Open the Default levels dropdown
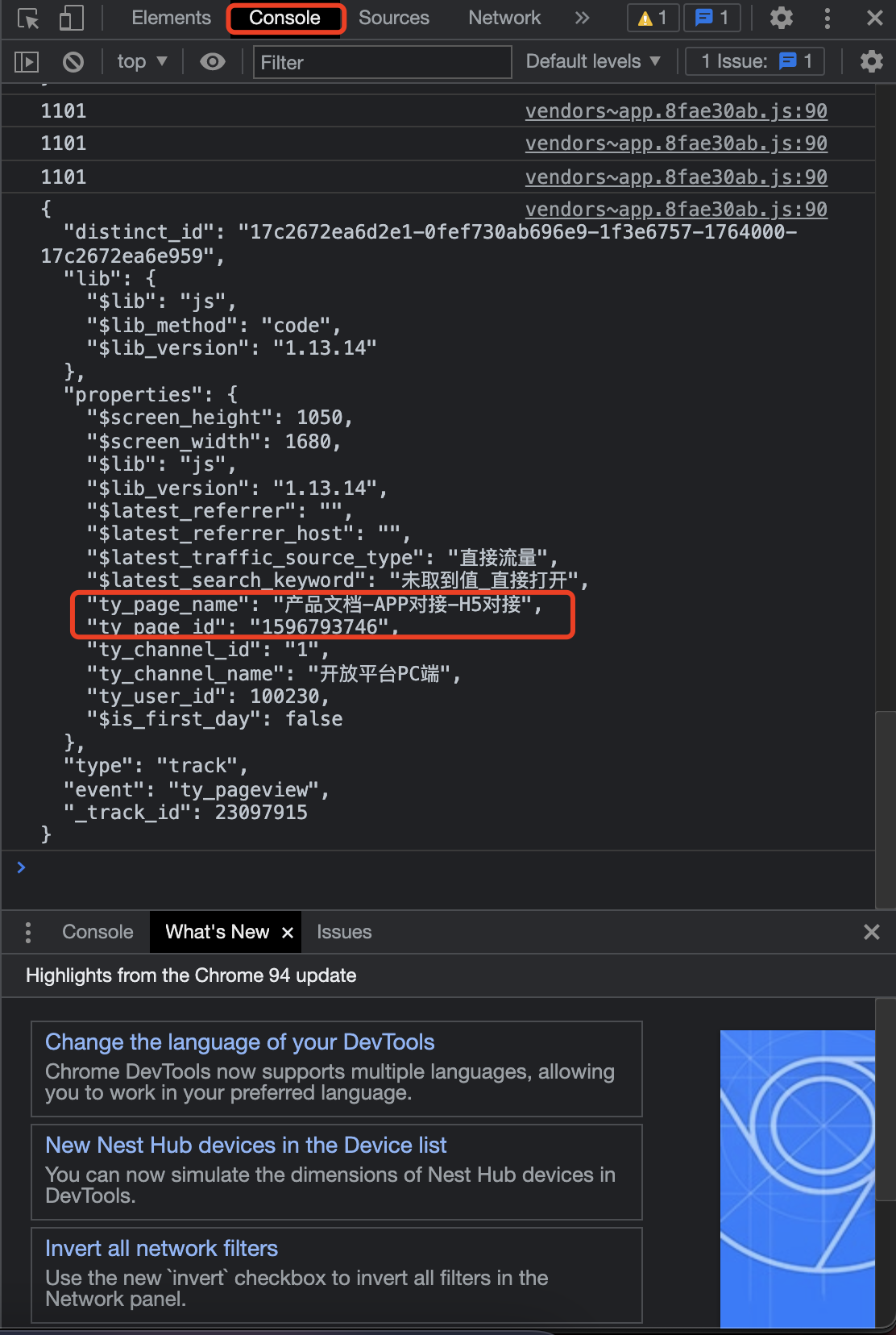The height and width of the screenshot is (1335, 896). click(593, 61)
